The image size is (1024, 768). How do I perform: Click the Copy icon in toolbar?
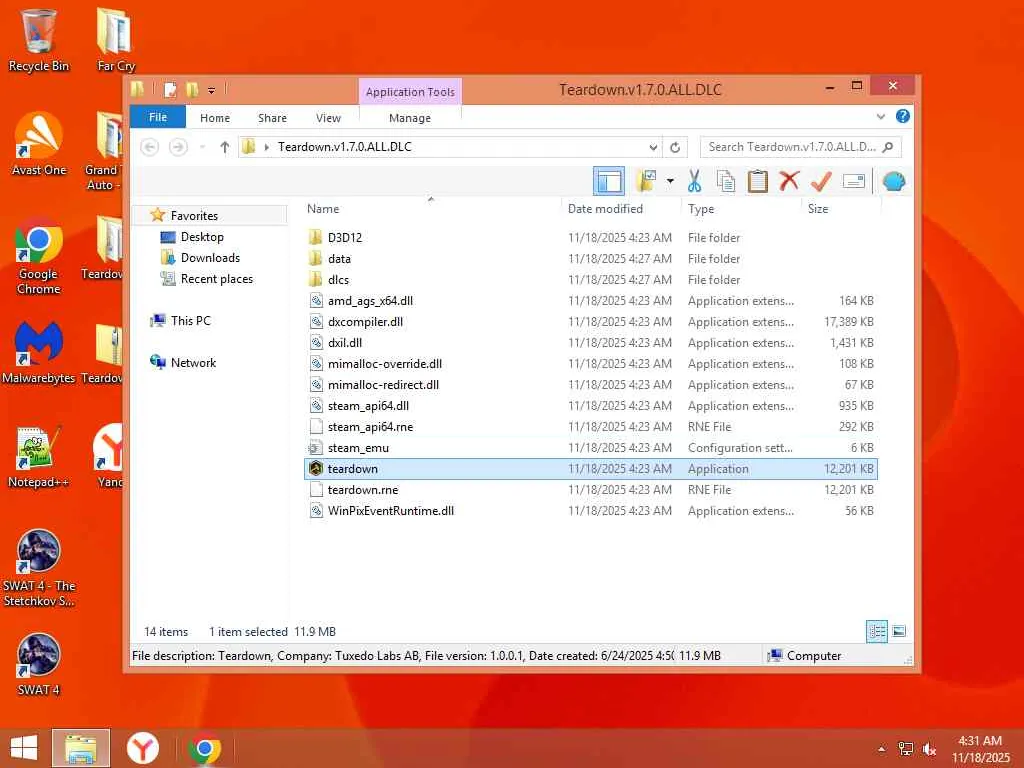726,181
